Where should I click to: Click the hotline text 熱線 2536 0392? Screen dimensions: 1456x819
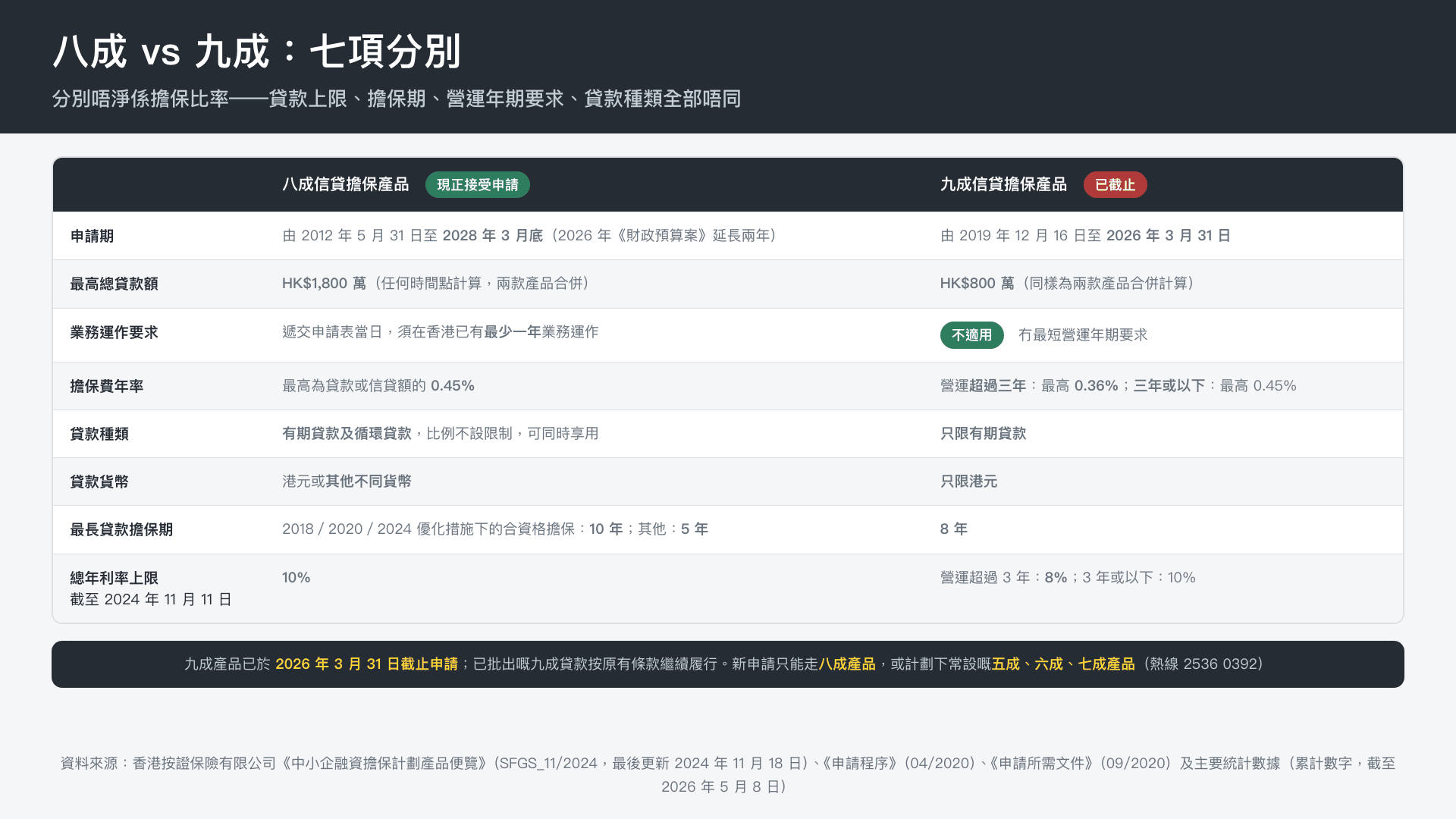[1203, 664]
